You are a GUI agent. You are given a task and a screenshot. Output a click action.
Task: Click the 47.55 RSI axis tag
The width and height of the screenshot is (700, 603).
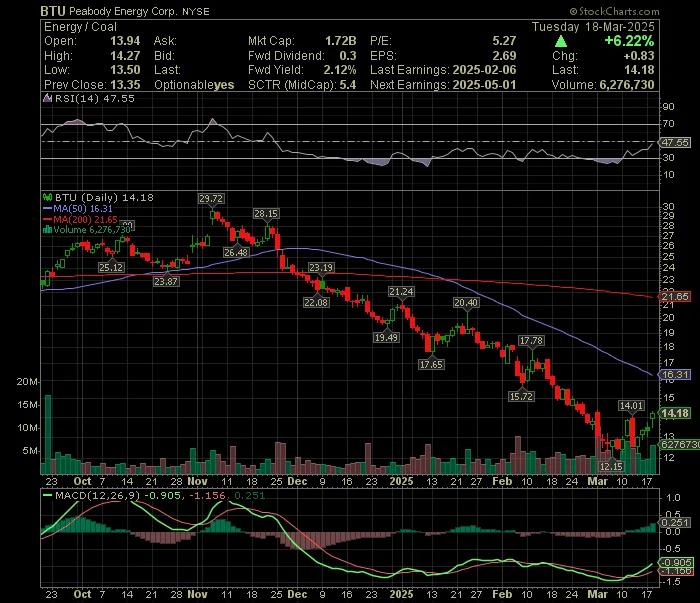[675, 143]
